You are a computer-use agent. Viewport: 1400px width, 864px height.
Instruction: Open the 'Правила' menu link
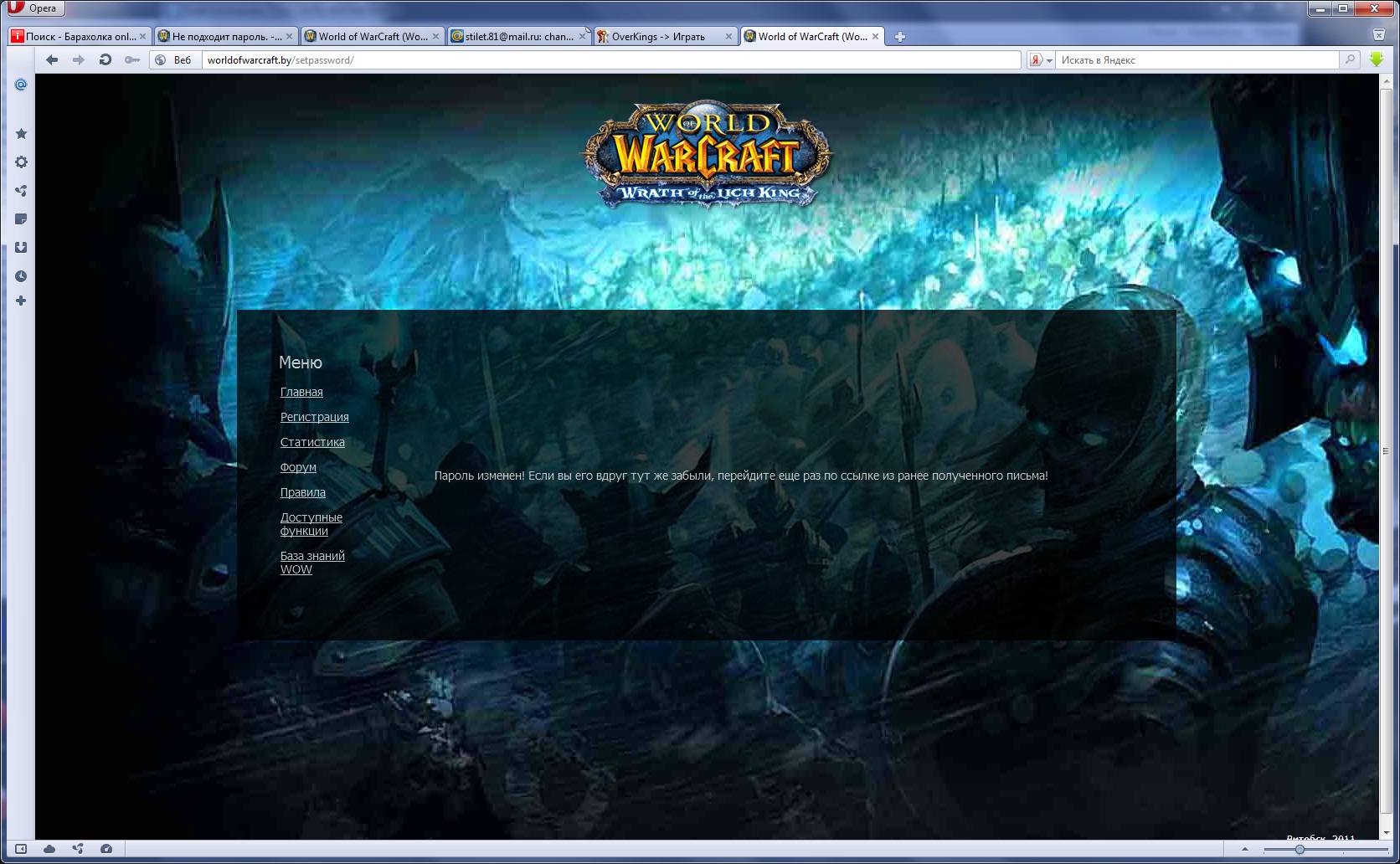[x=303, y=492]
